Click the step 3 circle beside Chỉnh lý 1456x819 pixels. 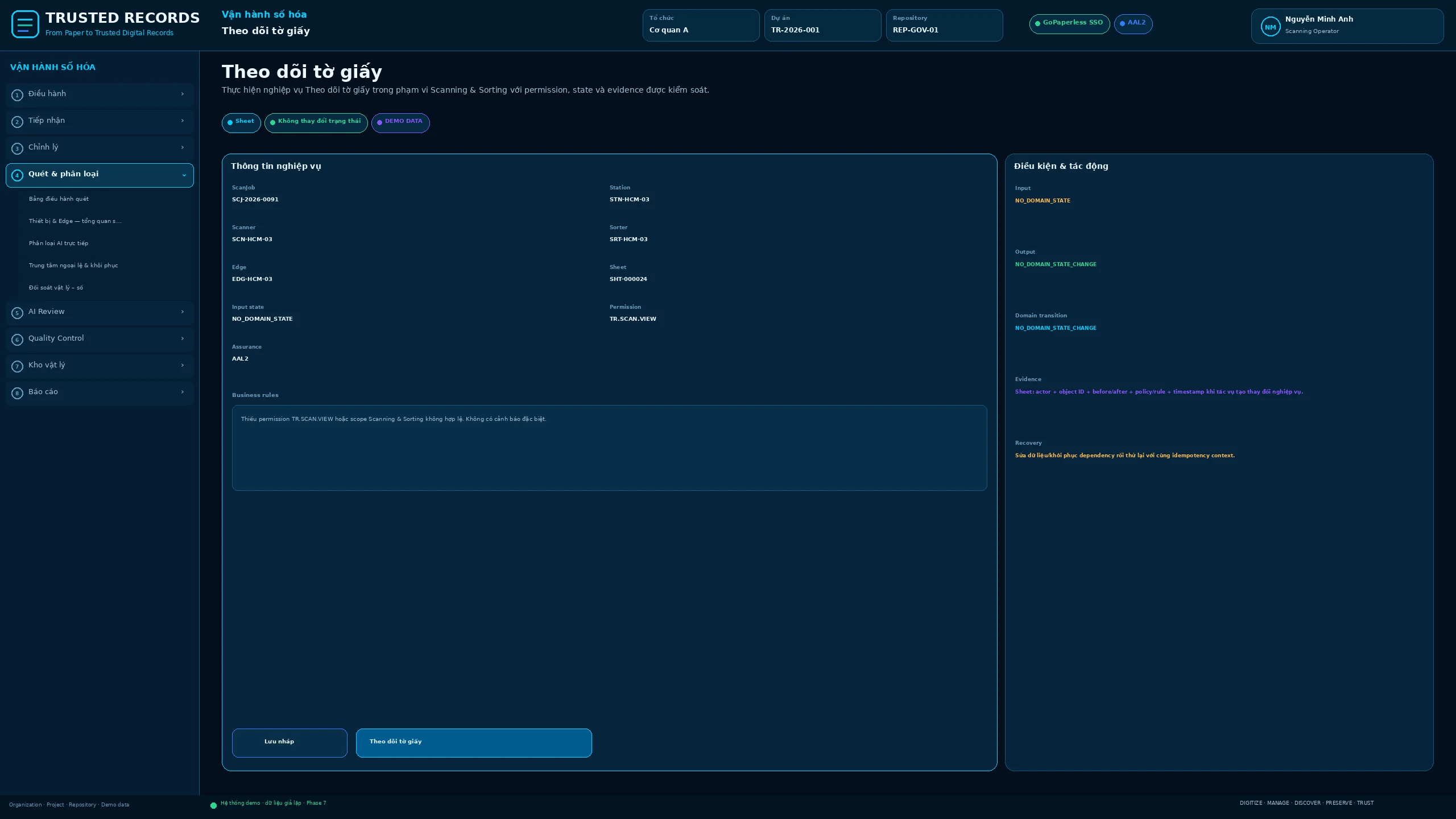pos(17,148)
